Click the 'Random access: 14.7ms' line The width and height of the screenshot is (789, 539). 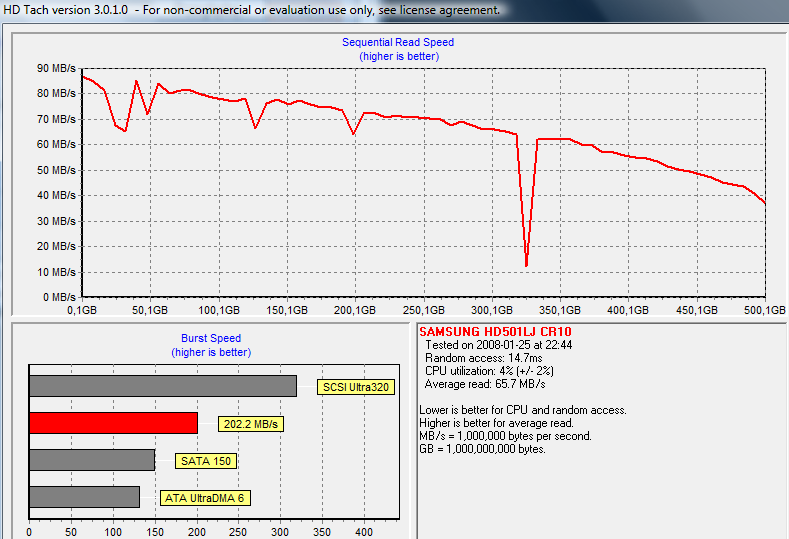pyautogui.click(x=484, y=358)
